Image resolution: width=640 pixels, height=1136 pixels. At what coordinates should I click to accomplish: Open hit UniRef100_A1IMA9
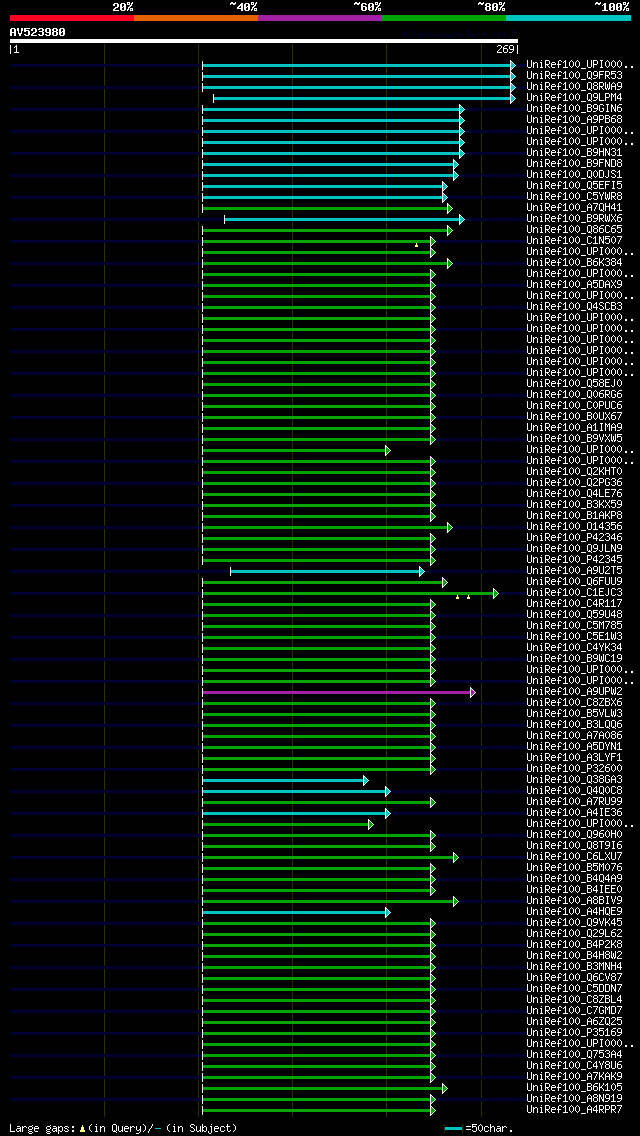(574, 428)
